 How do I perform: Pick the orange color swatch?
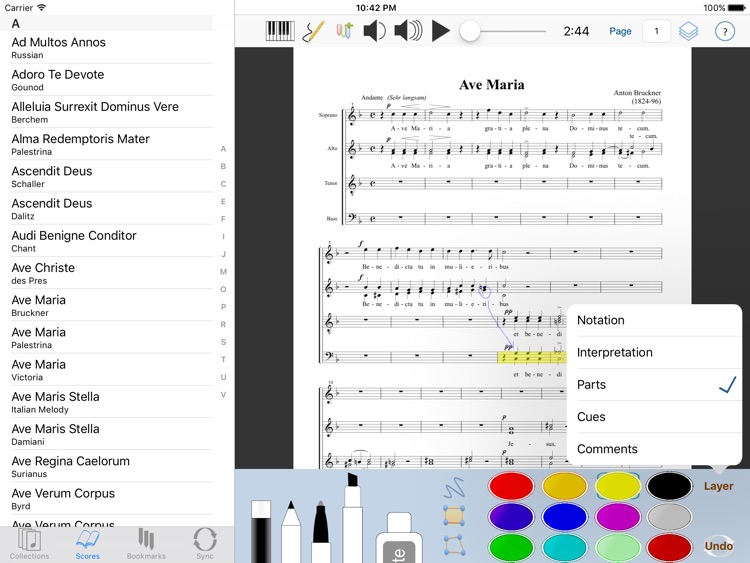pyautogui.click(x=564, y=486)
